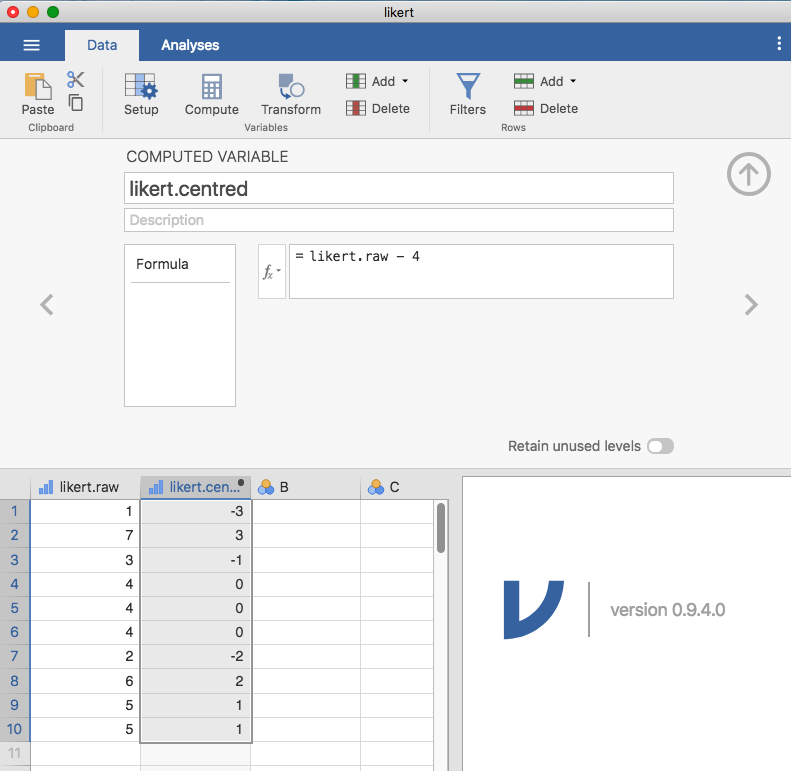Click the formula box with likert.raw - 4

click(481, 272)
